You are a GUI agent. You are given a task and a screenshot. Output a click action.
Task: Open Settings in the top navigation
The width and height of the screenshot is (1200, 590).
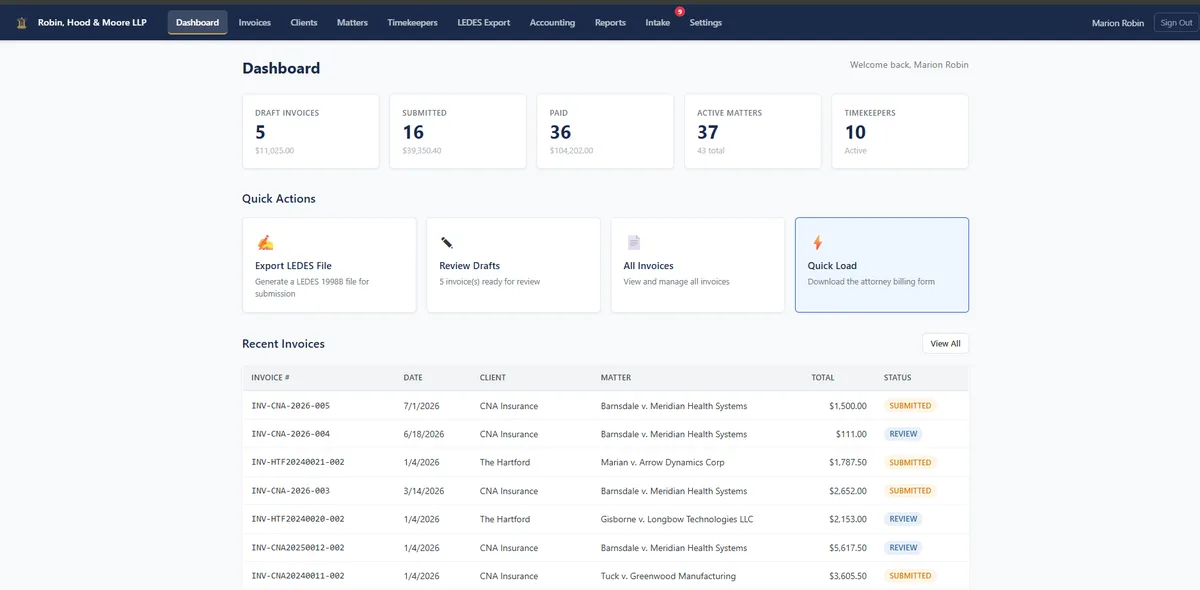pyautogui.click(x=705, y=22)
